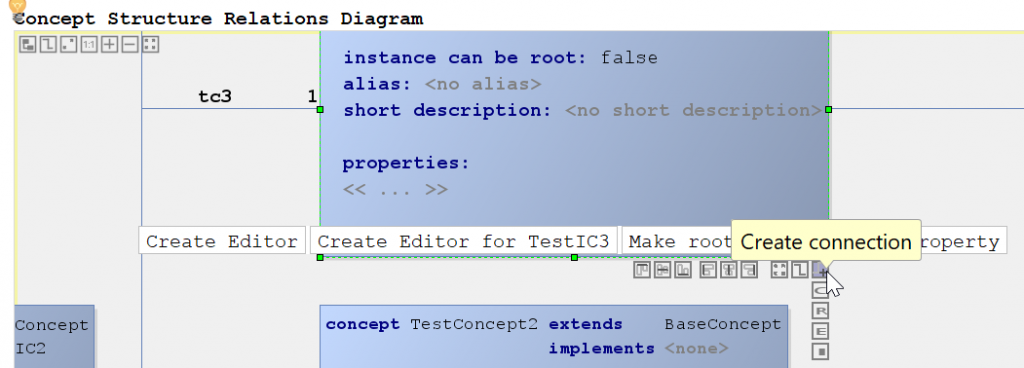Align selected boxes to left
The height and width of the screenshot is (368, 1024).
point(709,269)
